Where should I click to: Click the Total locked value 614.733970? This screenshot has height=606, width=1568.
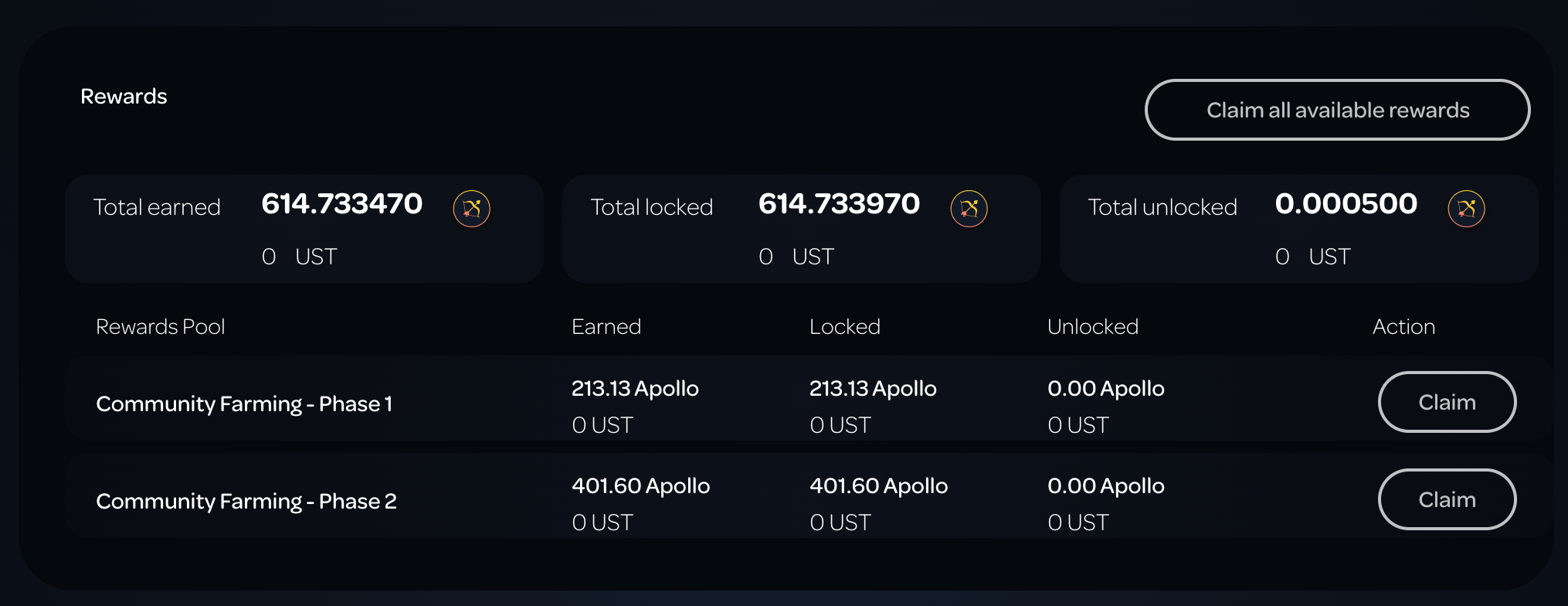[x=840, y=204]
